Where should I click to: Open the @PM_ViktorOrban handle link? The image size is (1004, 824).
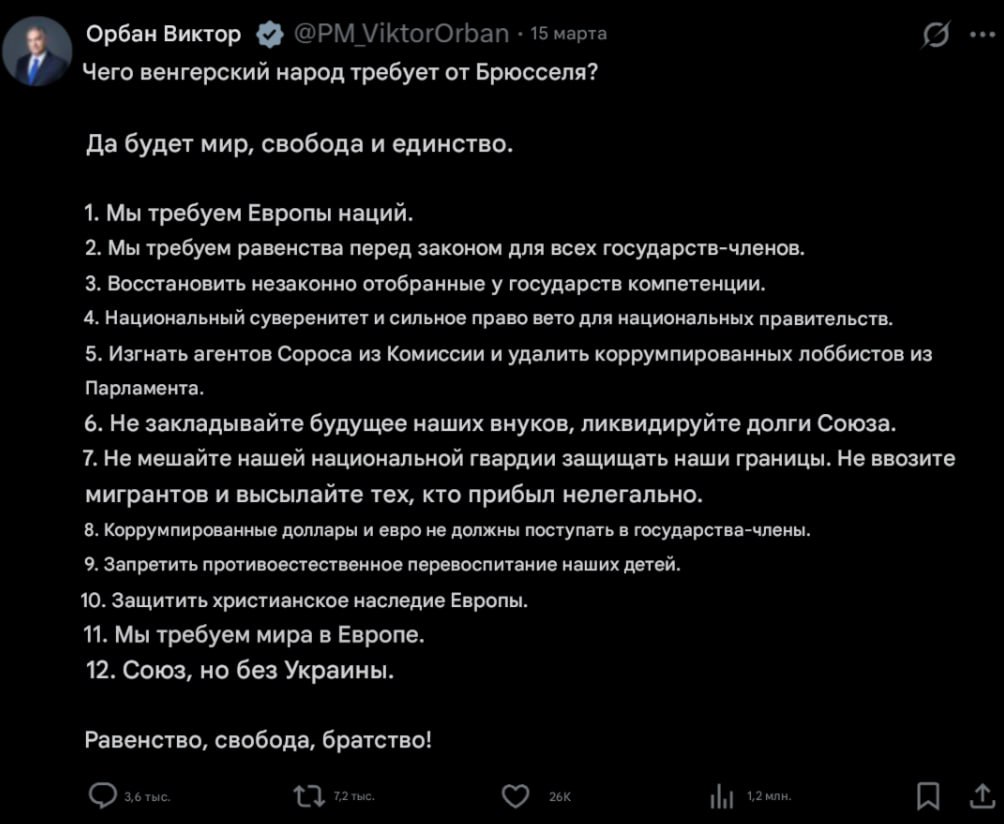tap(401, 34)
